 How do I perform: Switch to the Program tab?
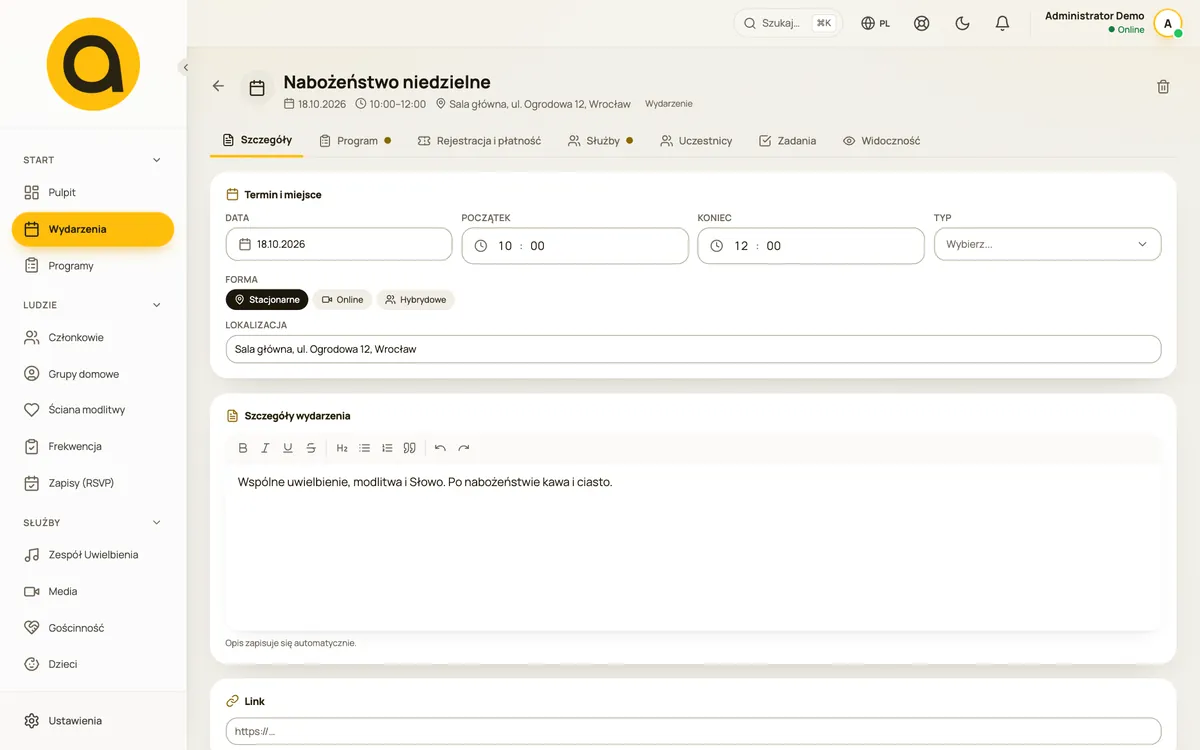tap(355, 141)
